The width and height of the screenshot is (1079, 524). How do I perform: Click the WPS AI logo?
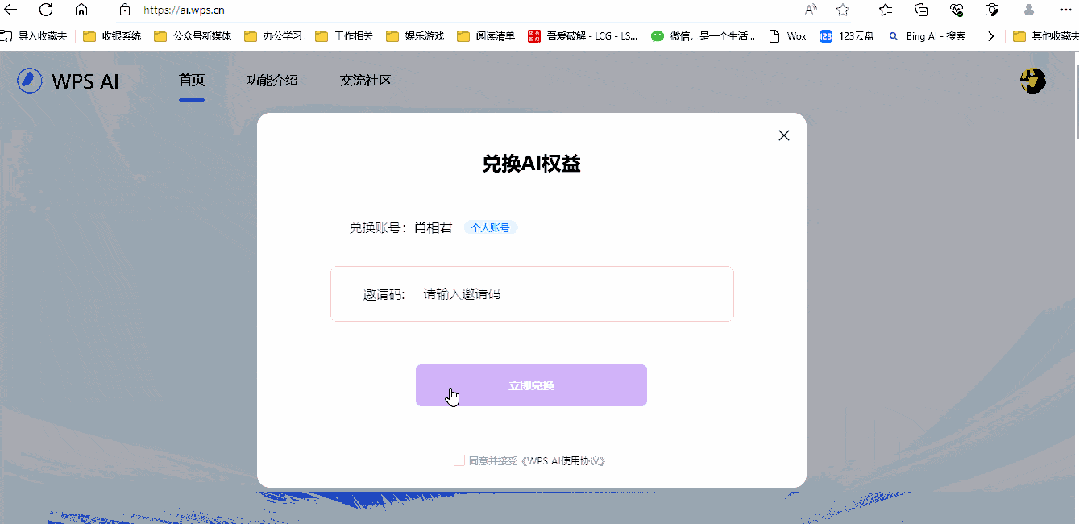coord(68,81)
